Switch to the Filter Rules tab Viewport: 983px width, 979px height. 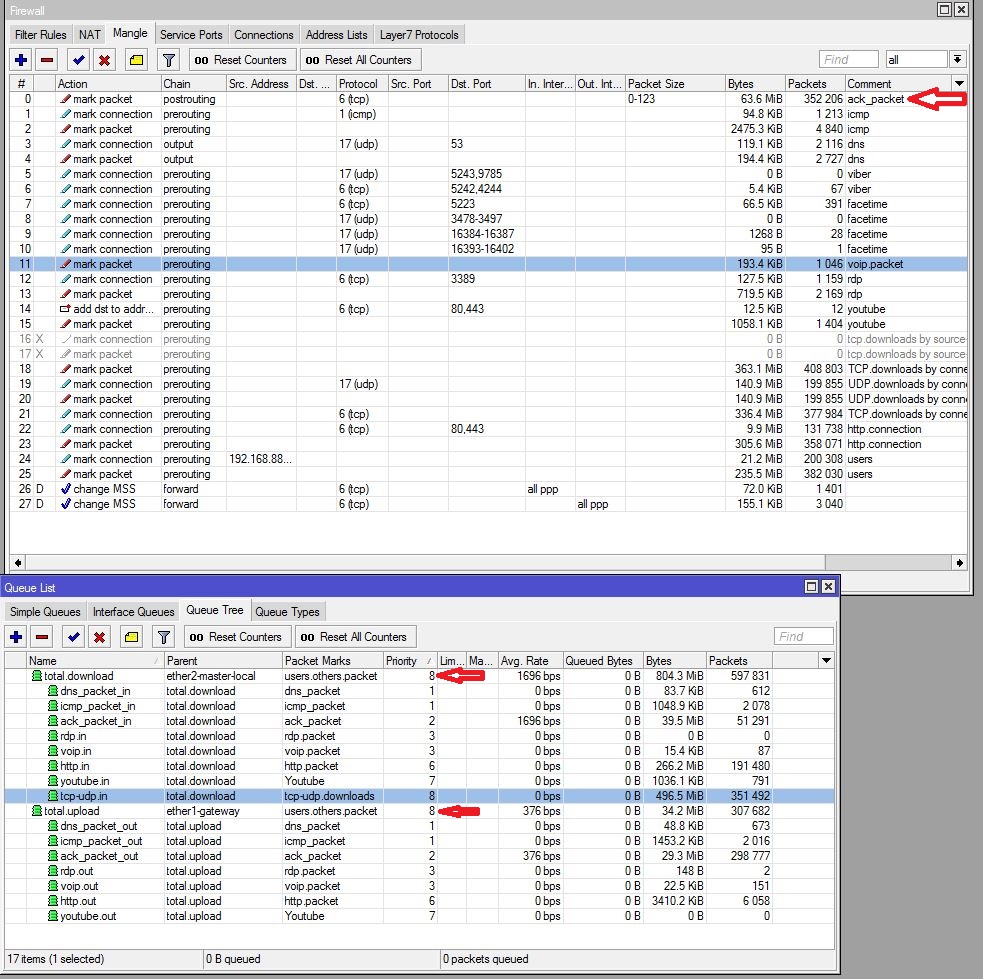41,35
